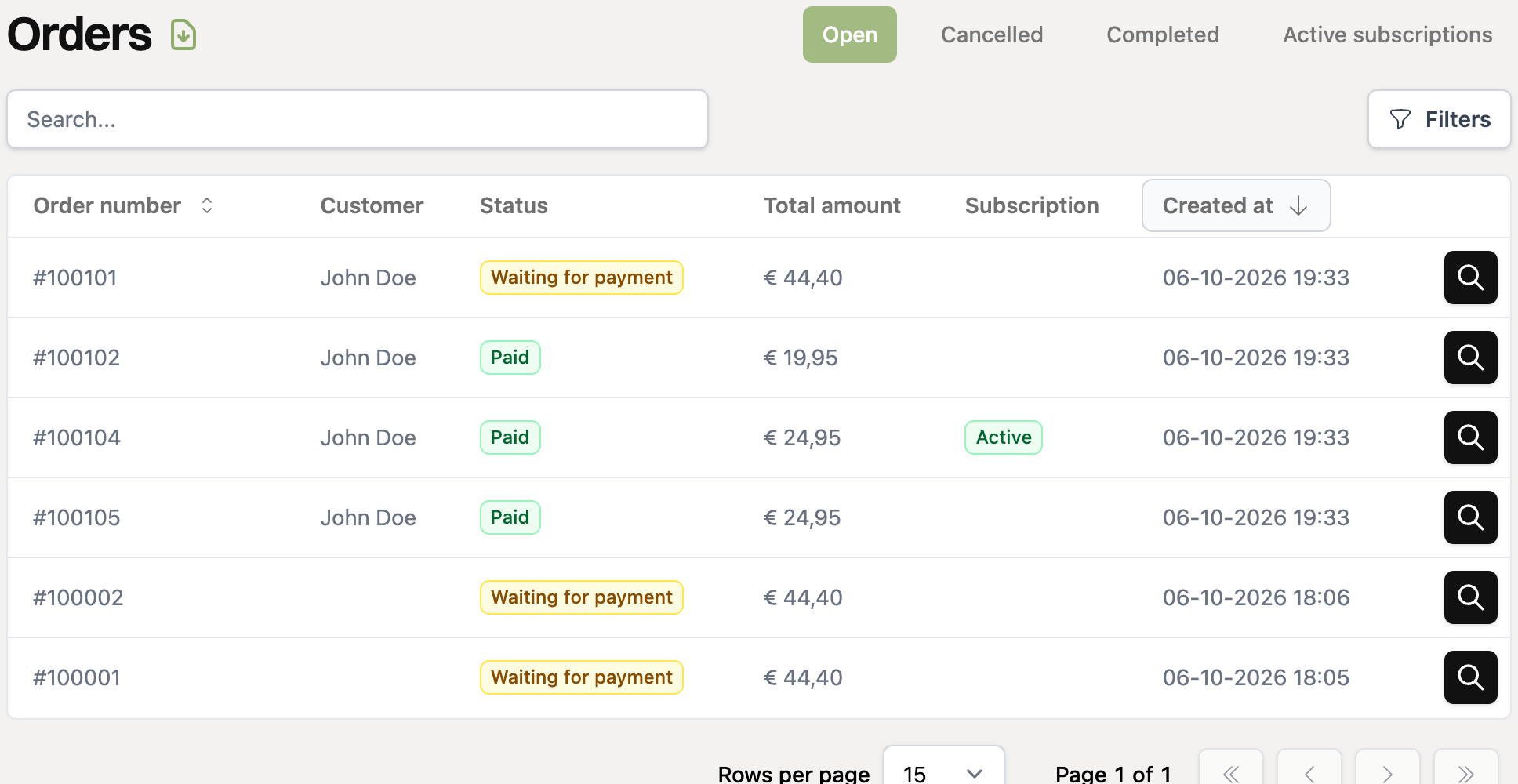Screen dimensions: 1518x784
Task: Open the Filters panel
Action: [x=1440, y=119]
